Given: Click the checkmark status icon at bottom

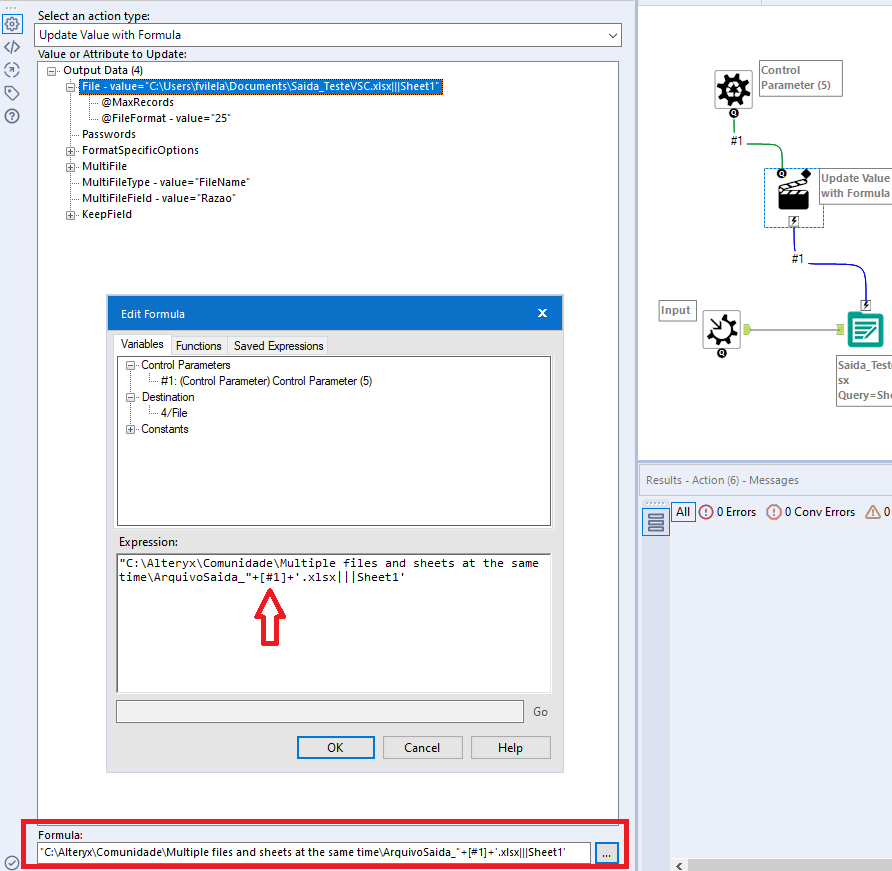Looking at the screenshot, I should (12, 862).
